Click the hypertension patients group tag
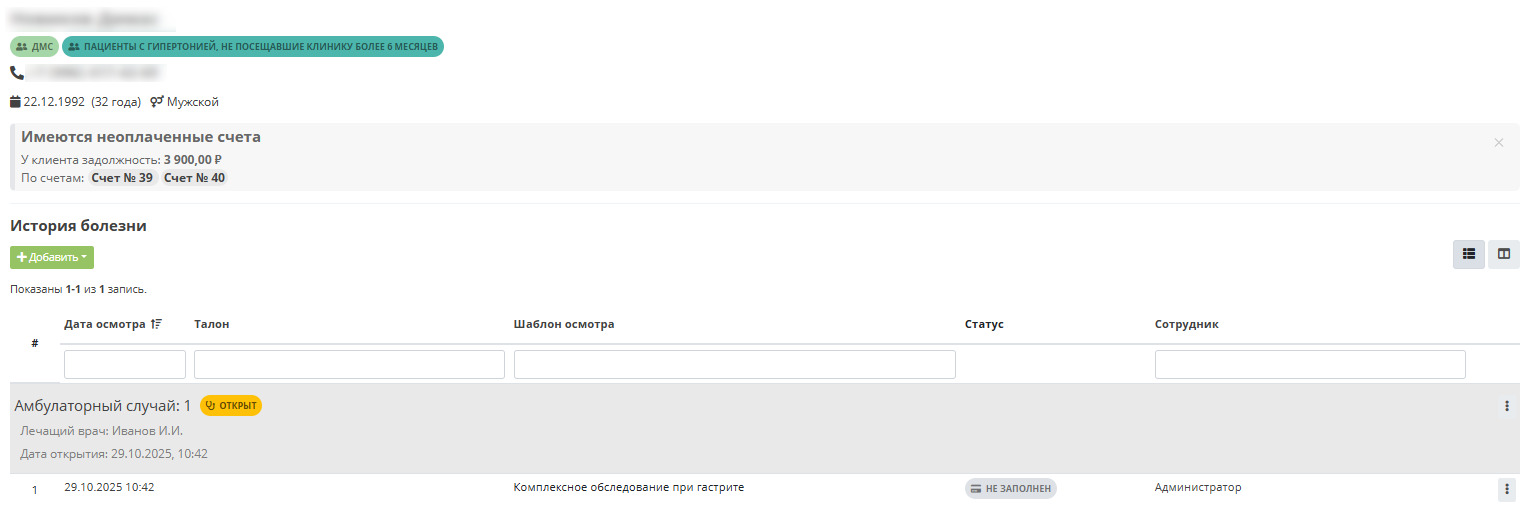 pos(253,46)
